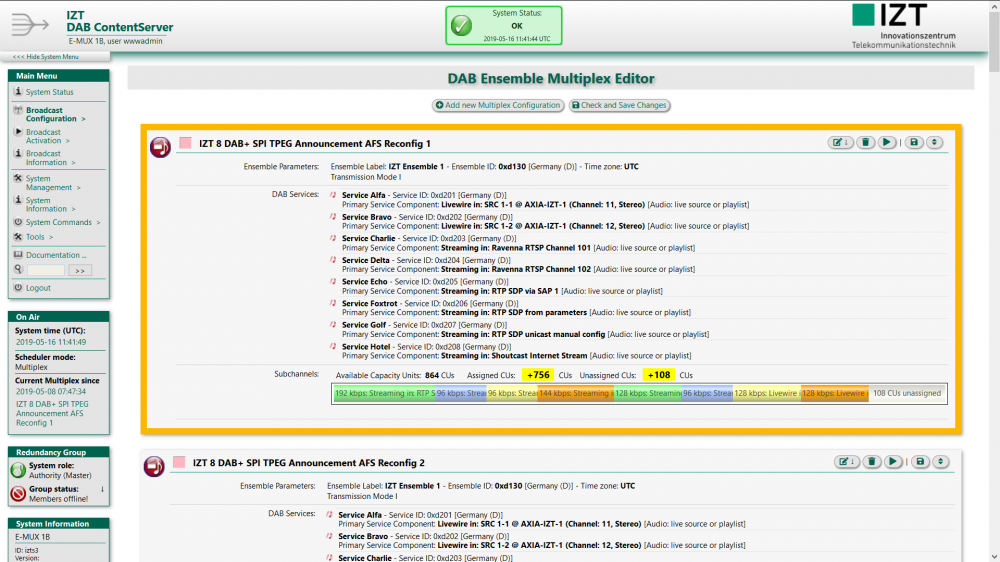Click the E-MUX 1B entry under System Information panel
This screenshot has width=1000, height=562.
coord(33,537)
